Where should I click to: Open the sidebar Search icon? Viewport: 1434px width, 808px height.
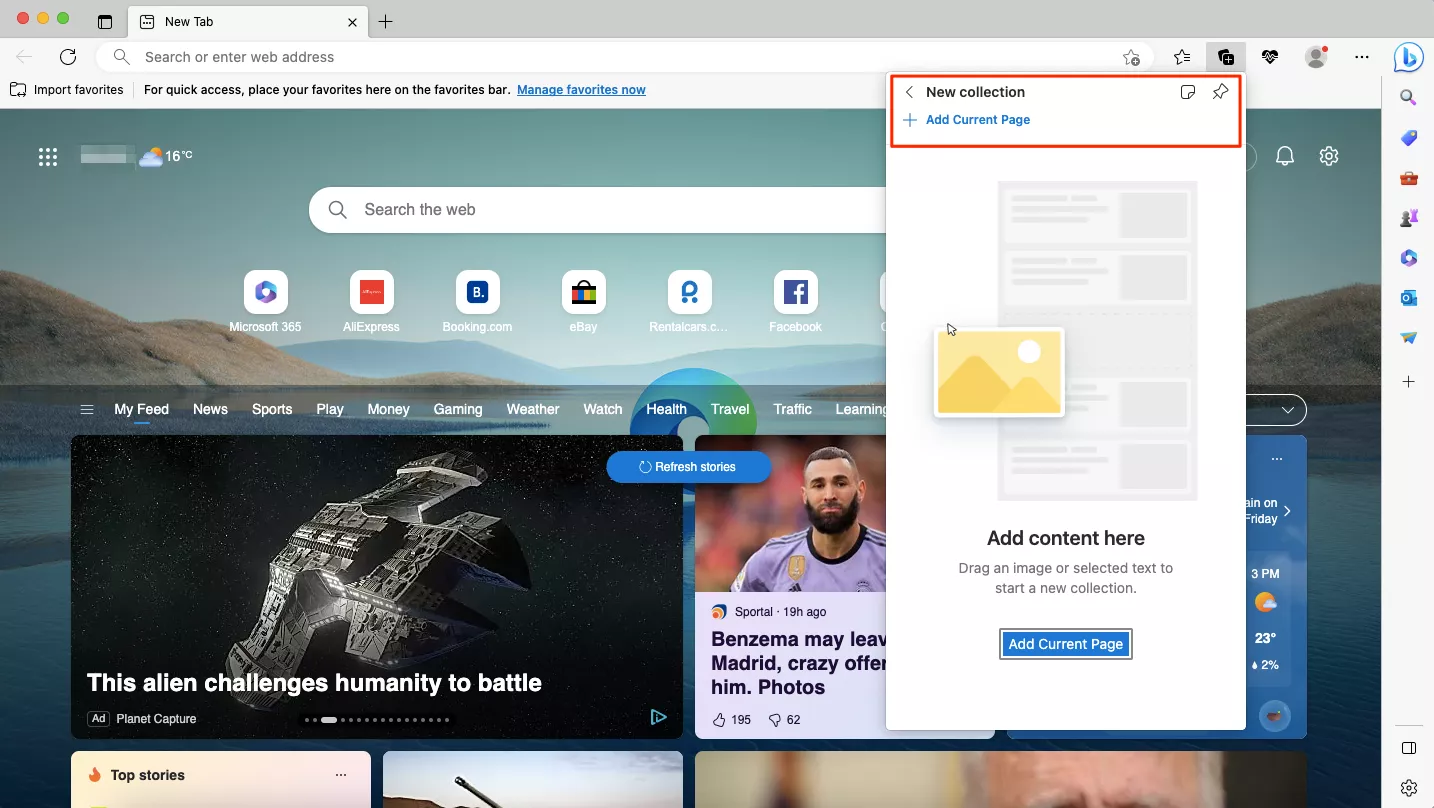coord(1408,97)
